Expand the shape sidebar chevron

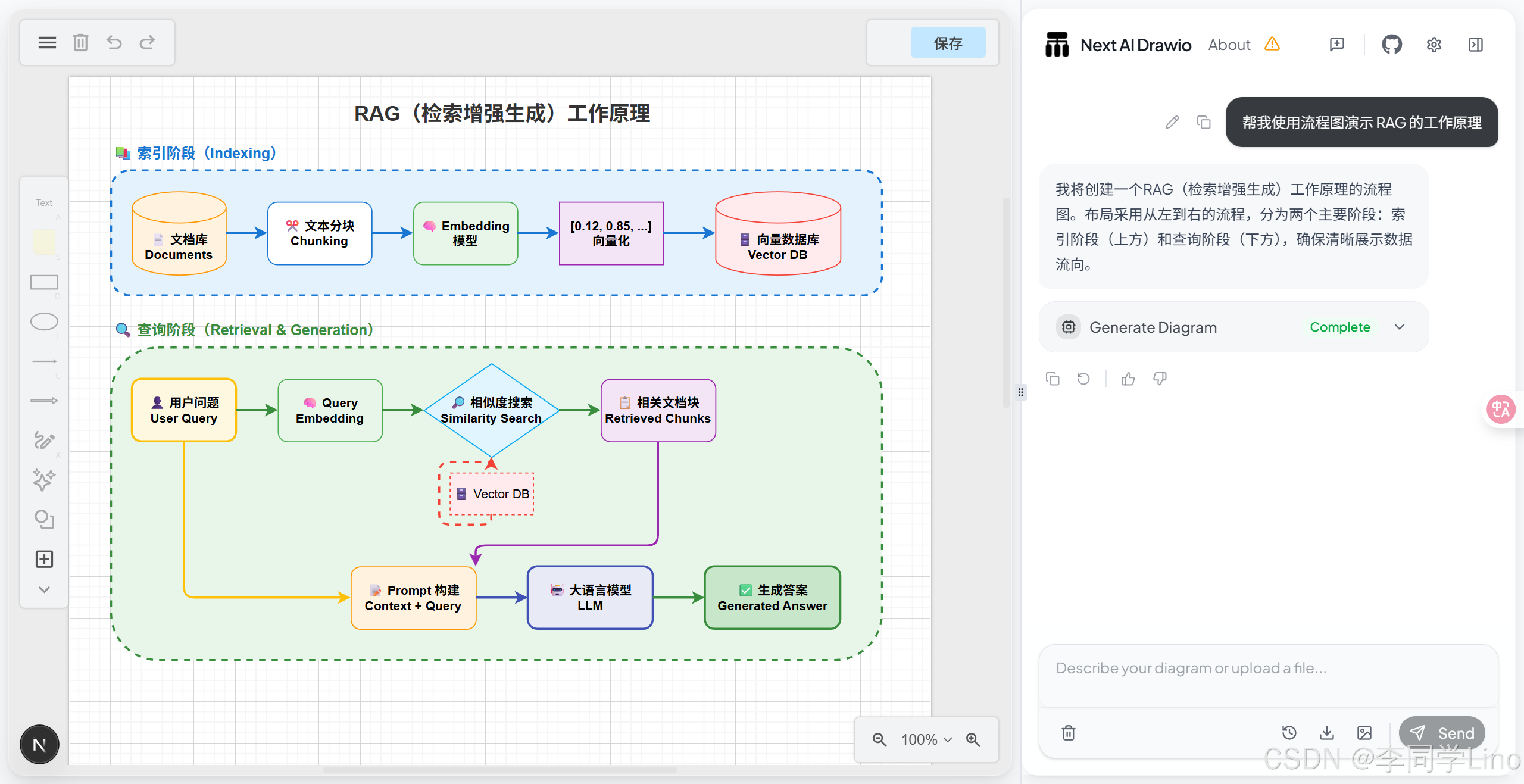point(44,589)
